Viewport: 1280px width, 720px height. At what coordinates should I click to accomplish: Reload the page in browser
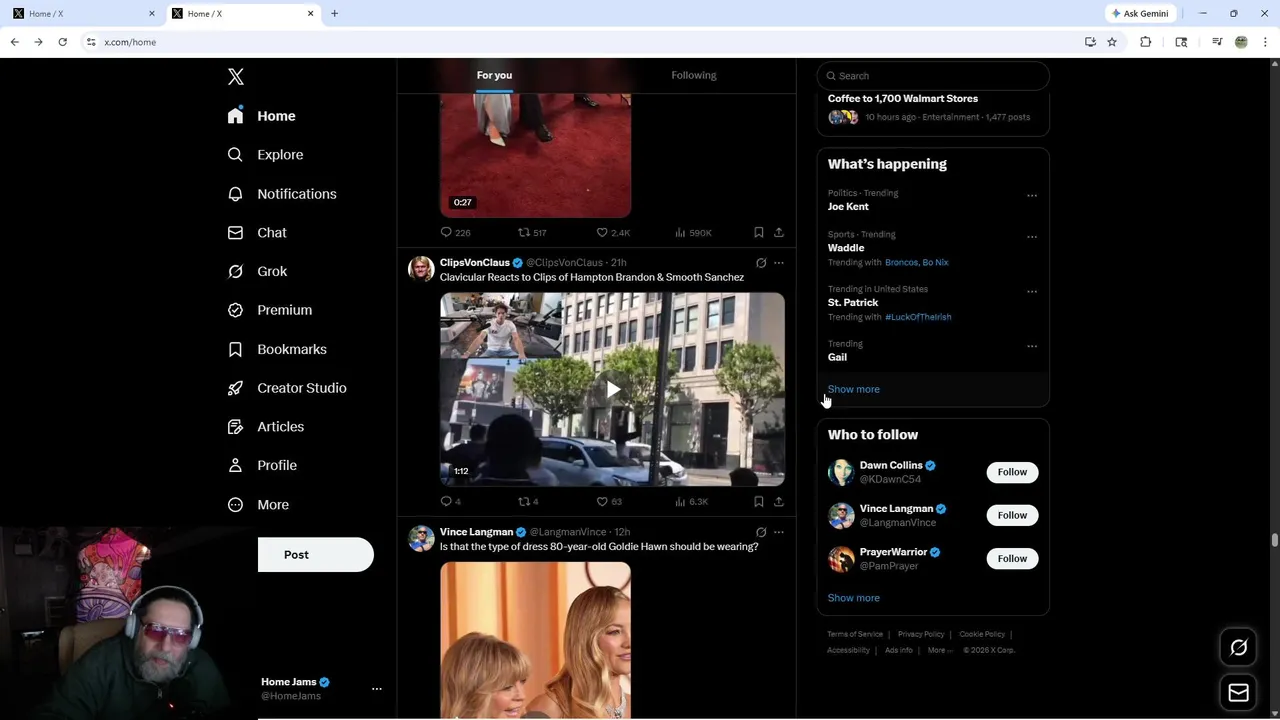tap(62, 42)
